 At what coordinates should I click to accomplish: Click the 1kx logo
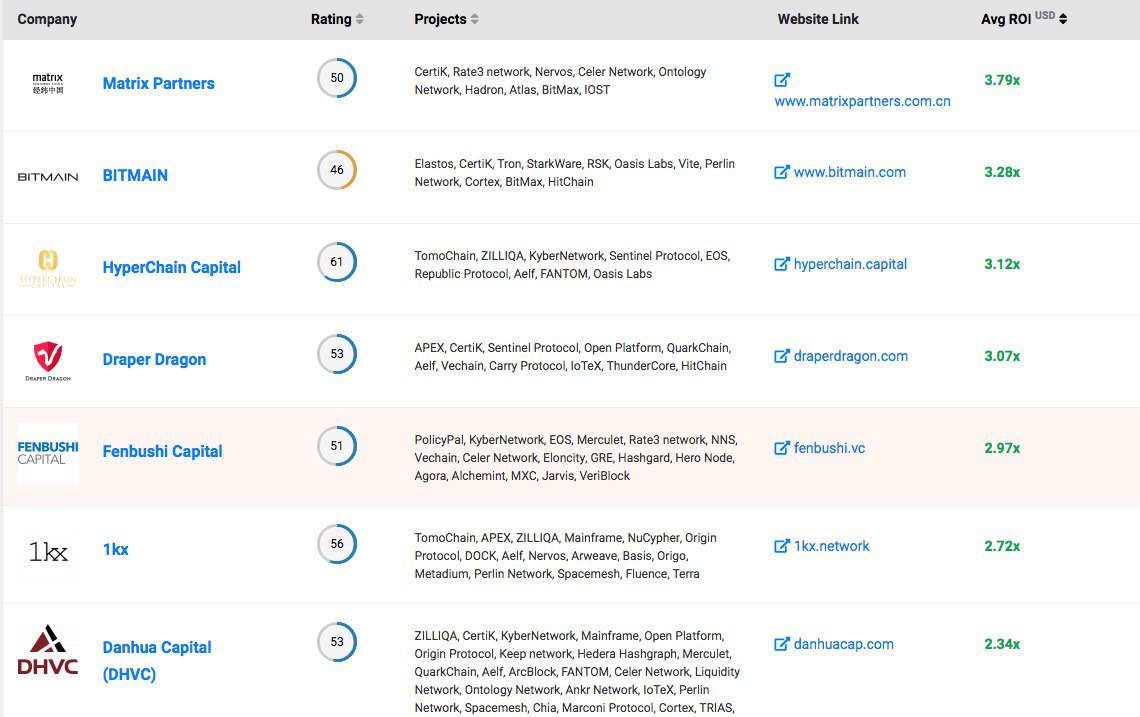(48, 552)
